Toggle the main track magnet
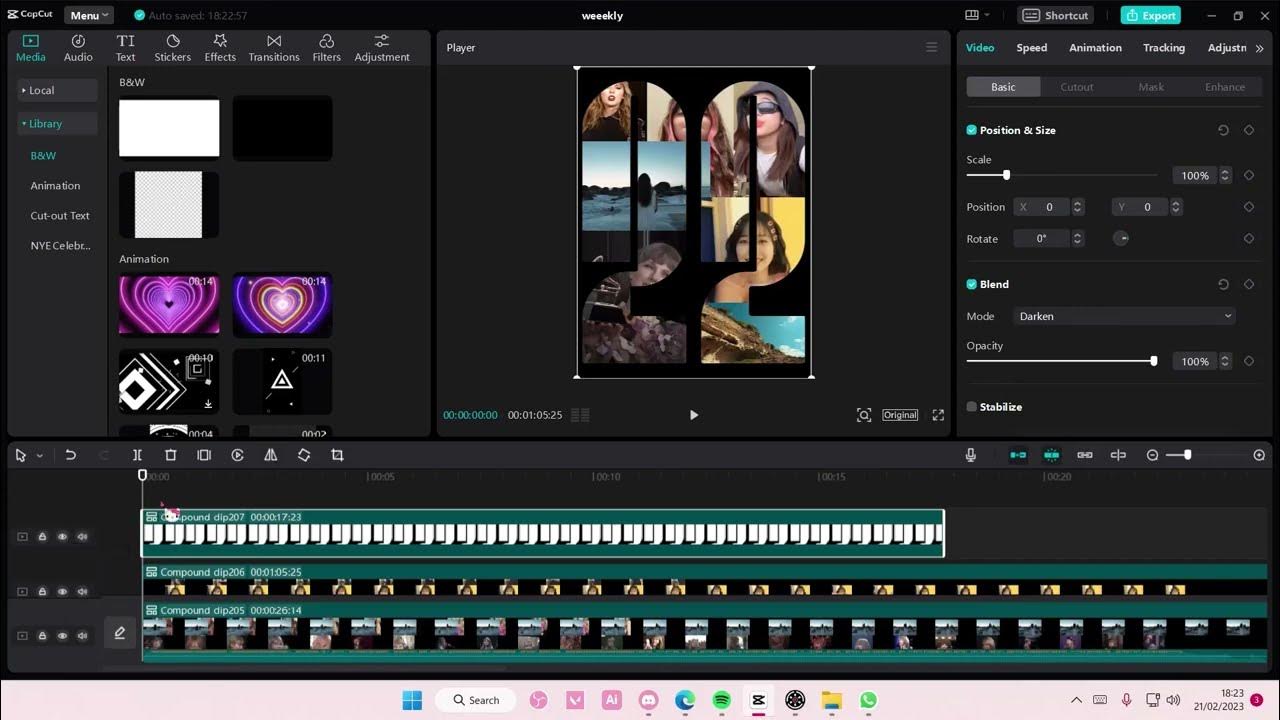This screenshot has height=720, width=1280. pos(1018,455)
